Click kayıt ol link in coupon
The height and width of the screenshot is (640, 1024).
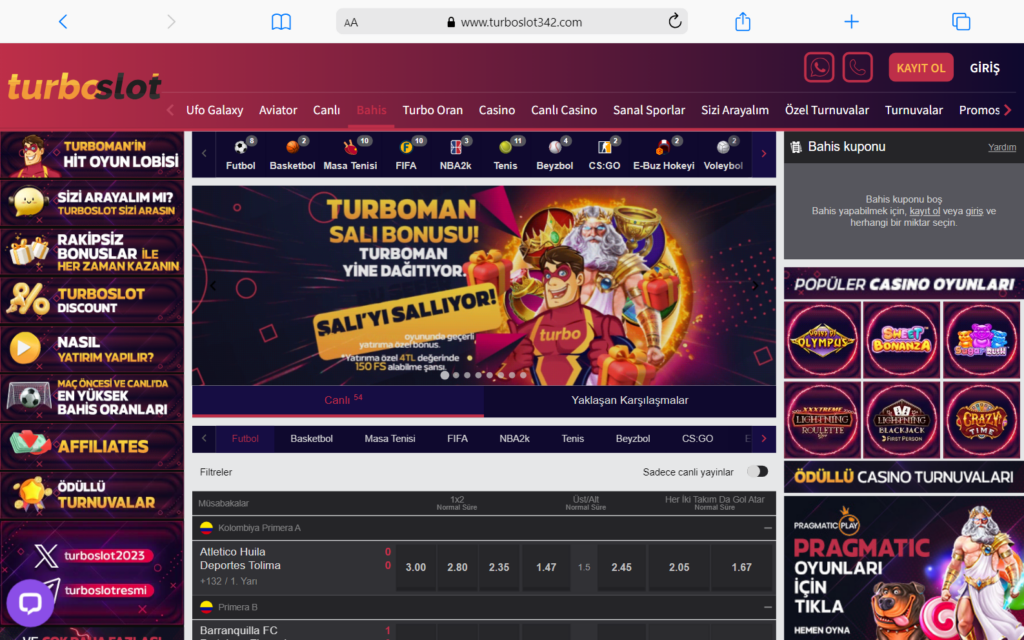pyautogui.click(x=925, y=211)
